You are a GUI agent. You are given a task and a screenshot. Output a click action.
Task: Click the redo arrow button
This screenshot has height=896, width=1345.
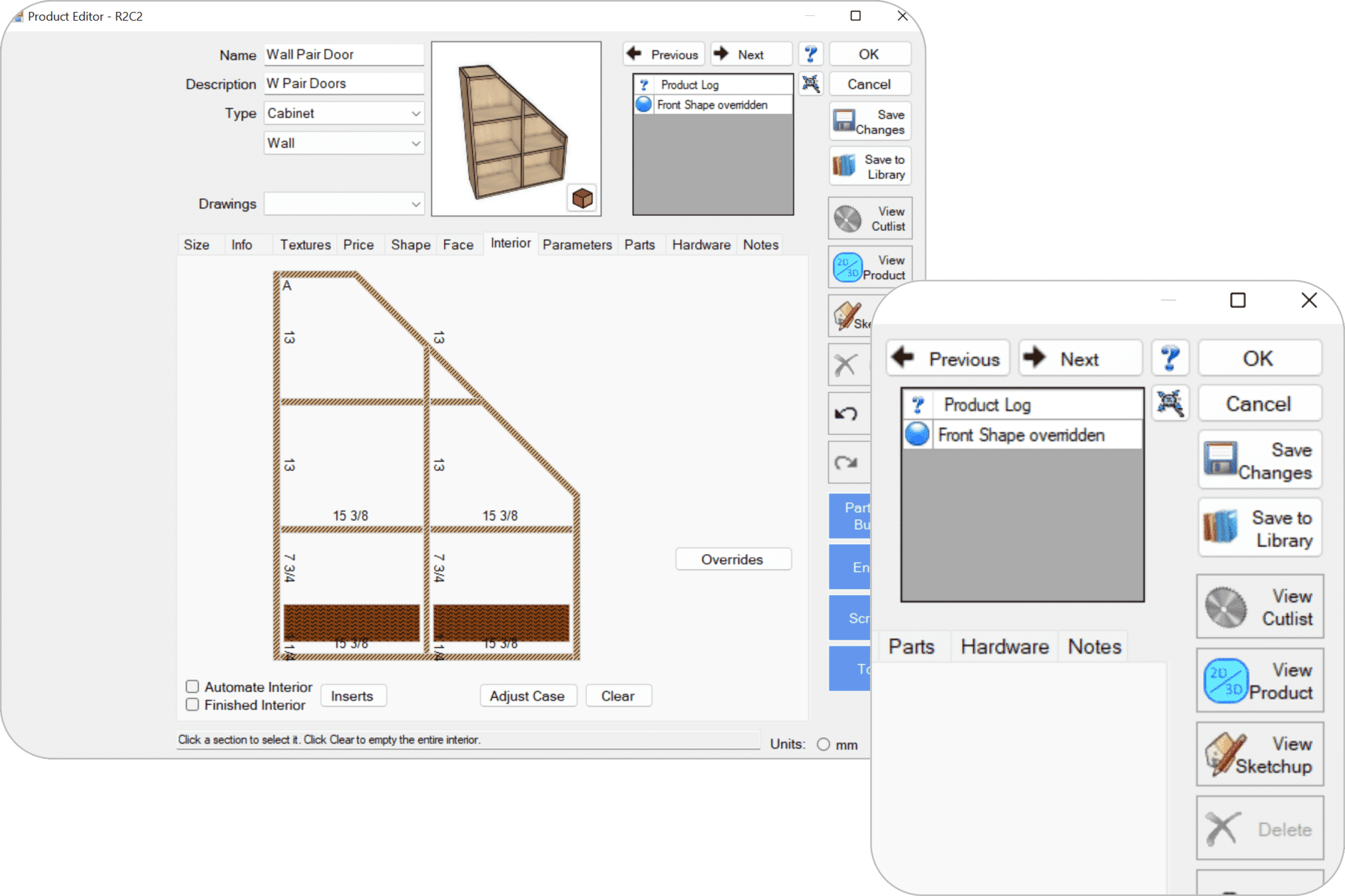(846, 462)
